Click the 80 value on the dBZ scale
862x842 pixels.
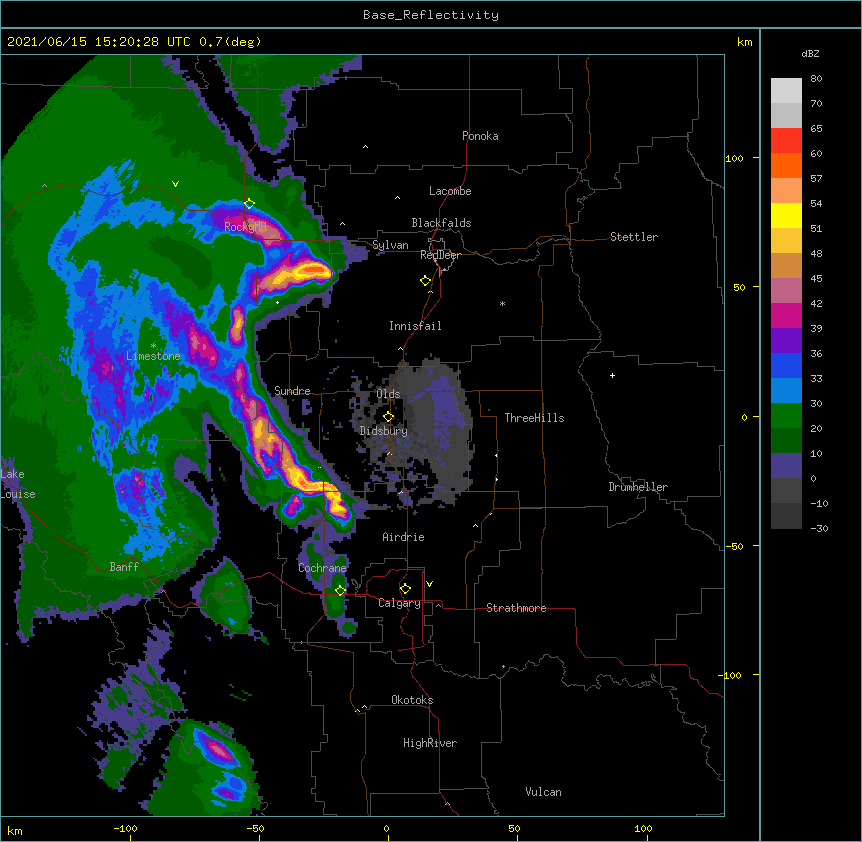pyautogui.click(x=816, y=79)
